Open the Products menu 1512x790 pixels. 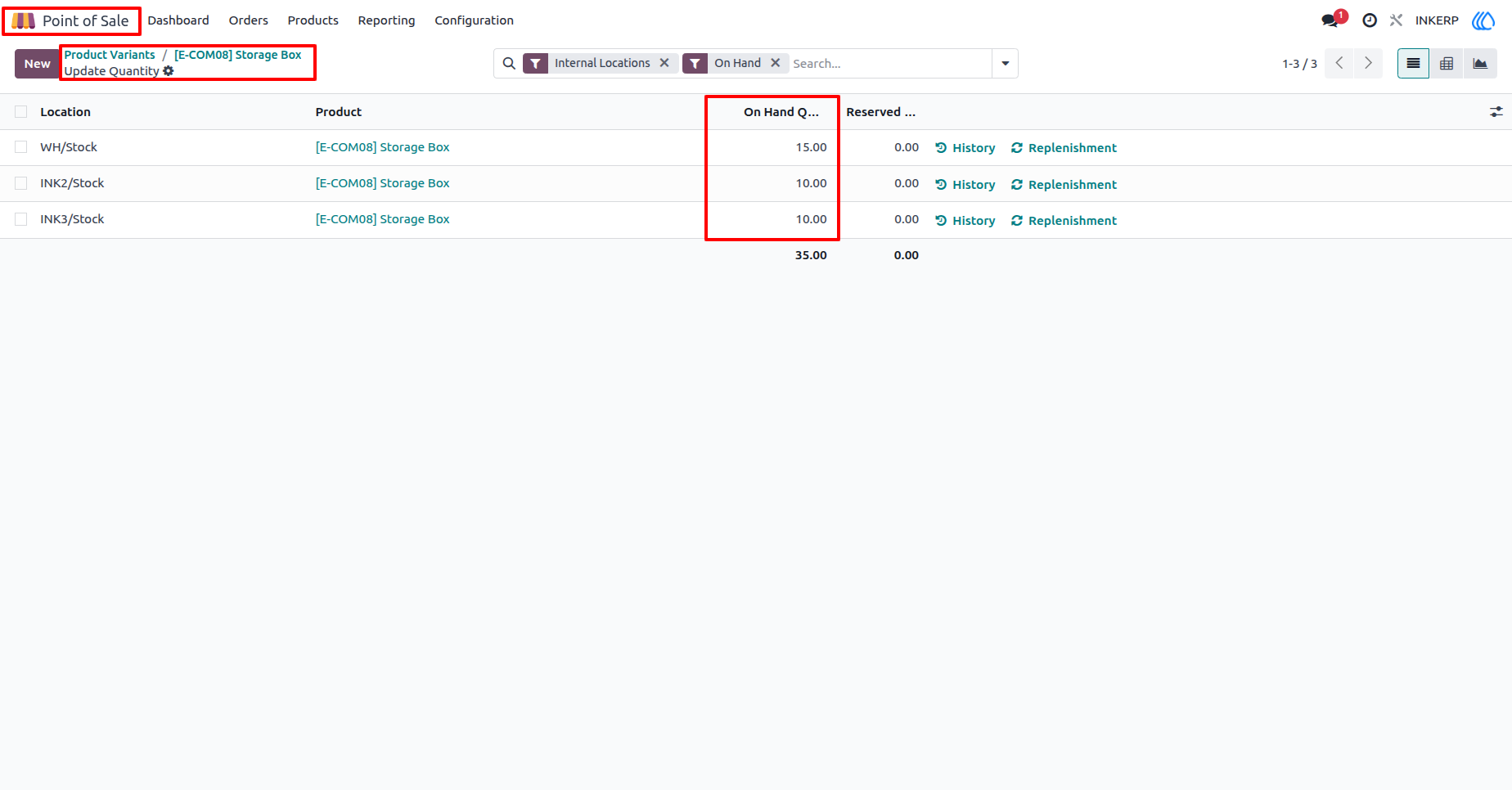[313, 20]
